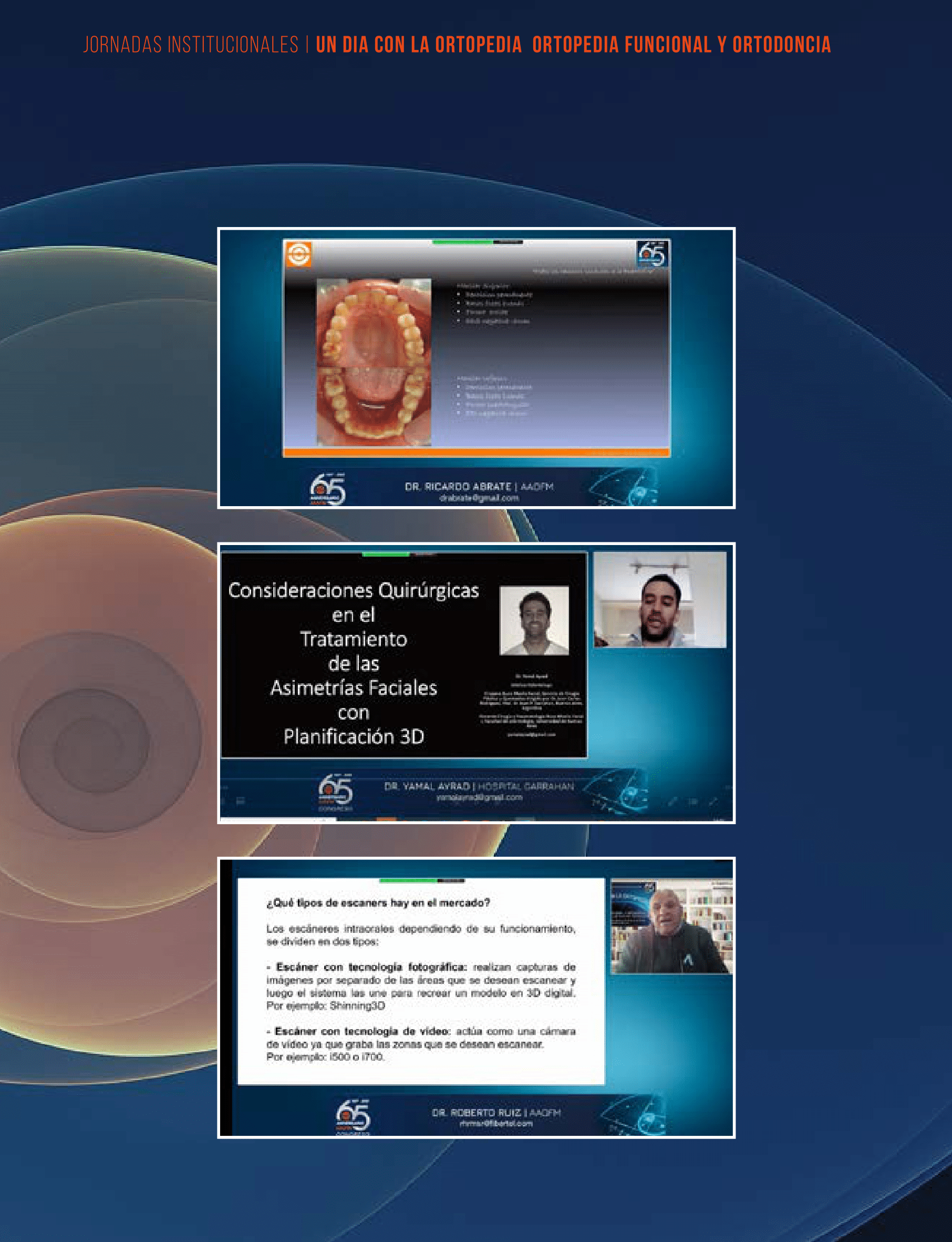952x1242 pixels.
Task: Select the speaker portrait photo on the black title slide
Action: (534, 621)
